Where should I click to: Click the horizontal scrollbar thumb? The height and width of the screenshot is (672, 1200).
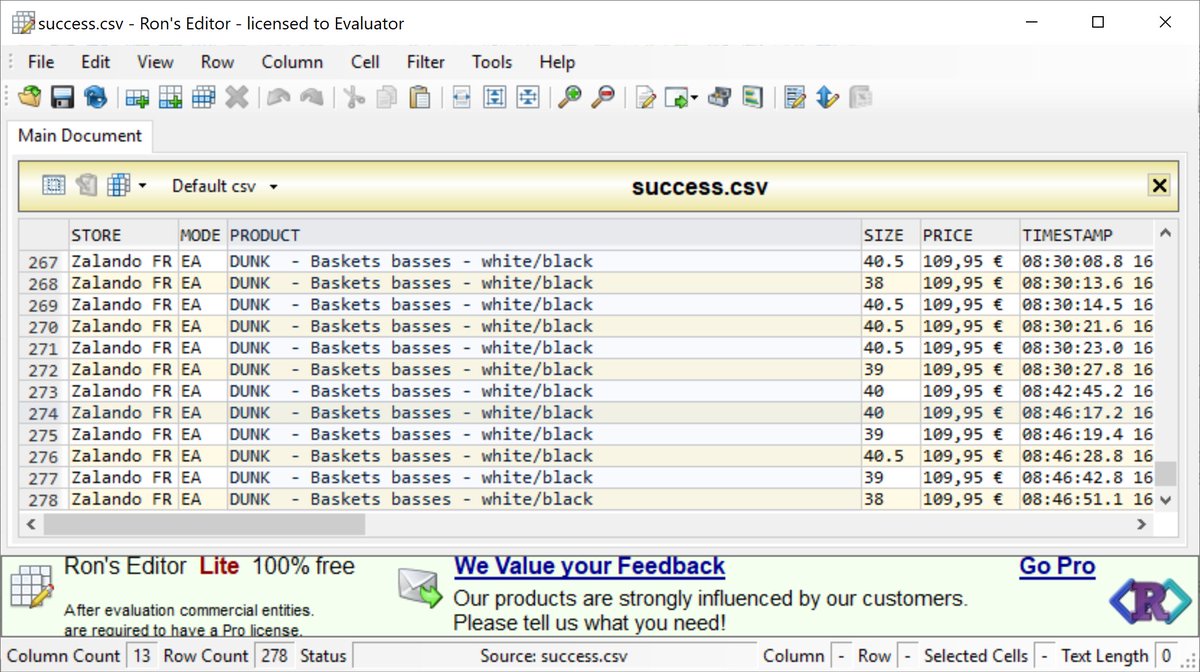tap(204, 523)
